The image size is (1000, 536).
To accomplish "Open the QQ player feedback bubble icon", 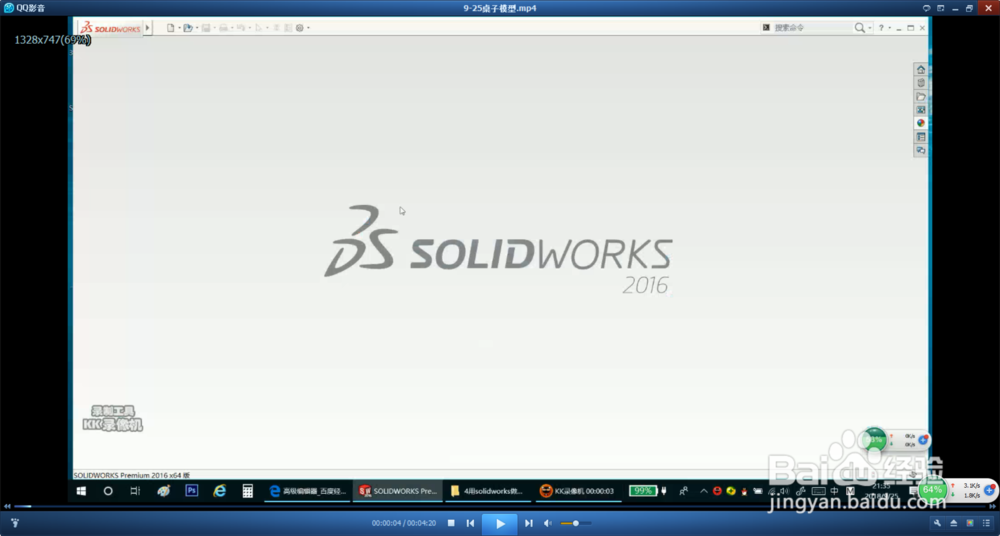I will coord(927,8).
